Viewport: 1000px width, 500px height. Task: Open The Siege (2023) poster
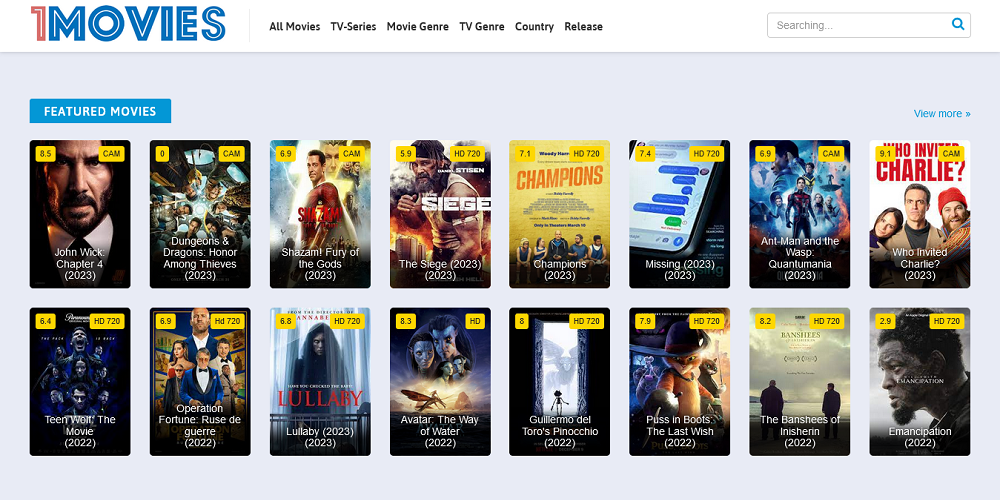(x=440, y=214)
